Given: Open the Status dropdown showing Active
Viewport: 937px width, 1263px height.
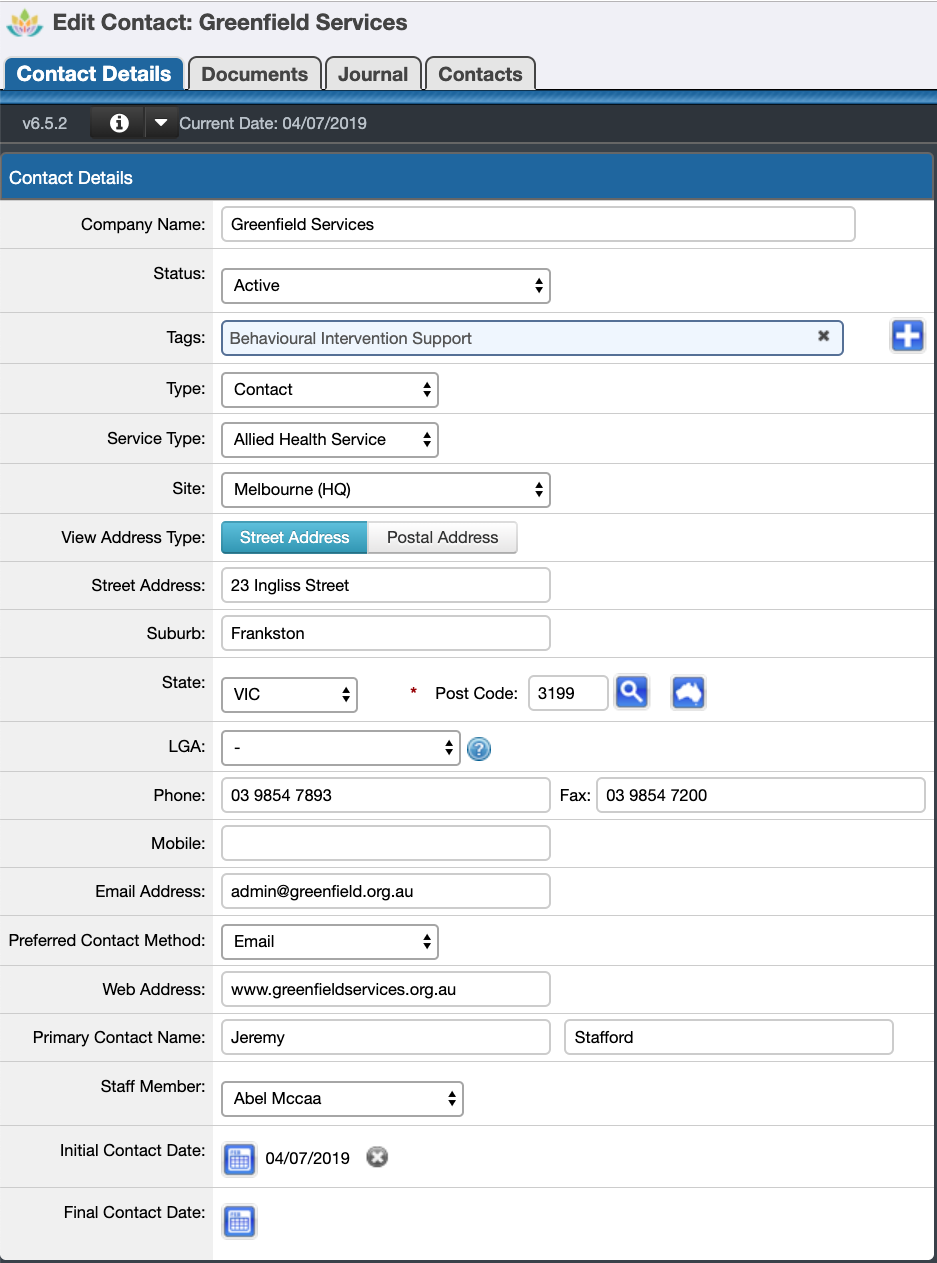Looking at the screenshot, I should click(x=385, y=285).
